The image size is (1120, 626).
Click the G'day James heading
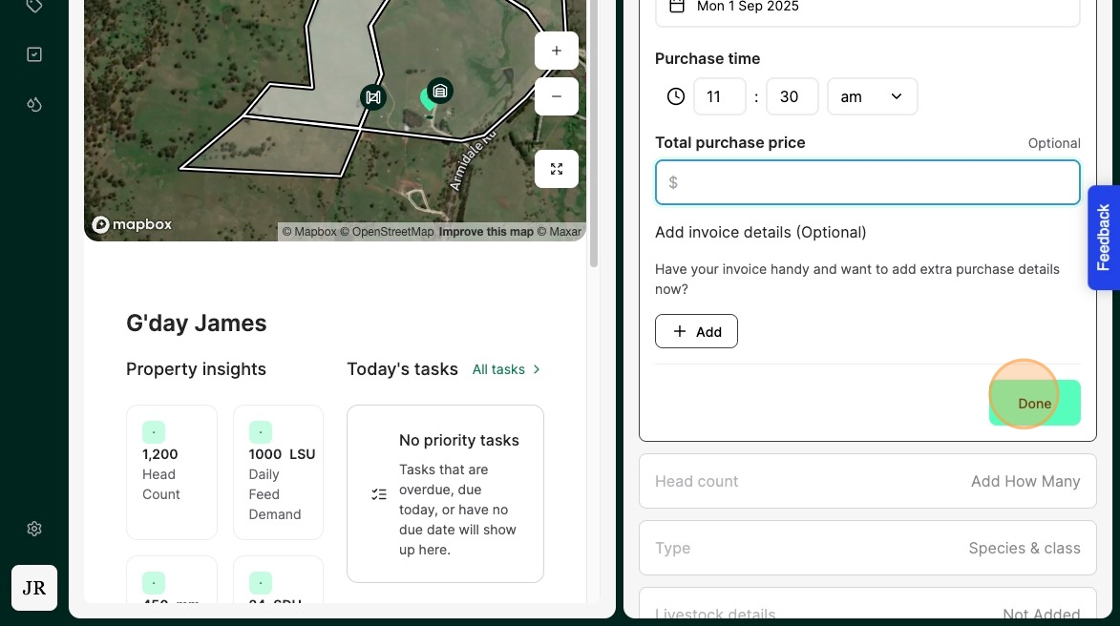tap(196, 323)
